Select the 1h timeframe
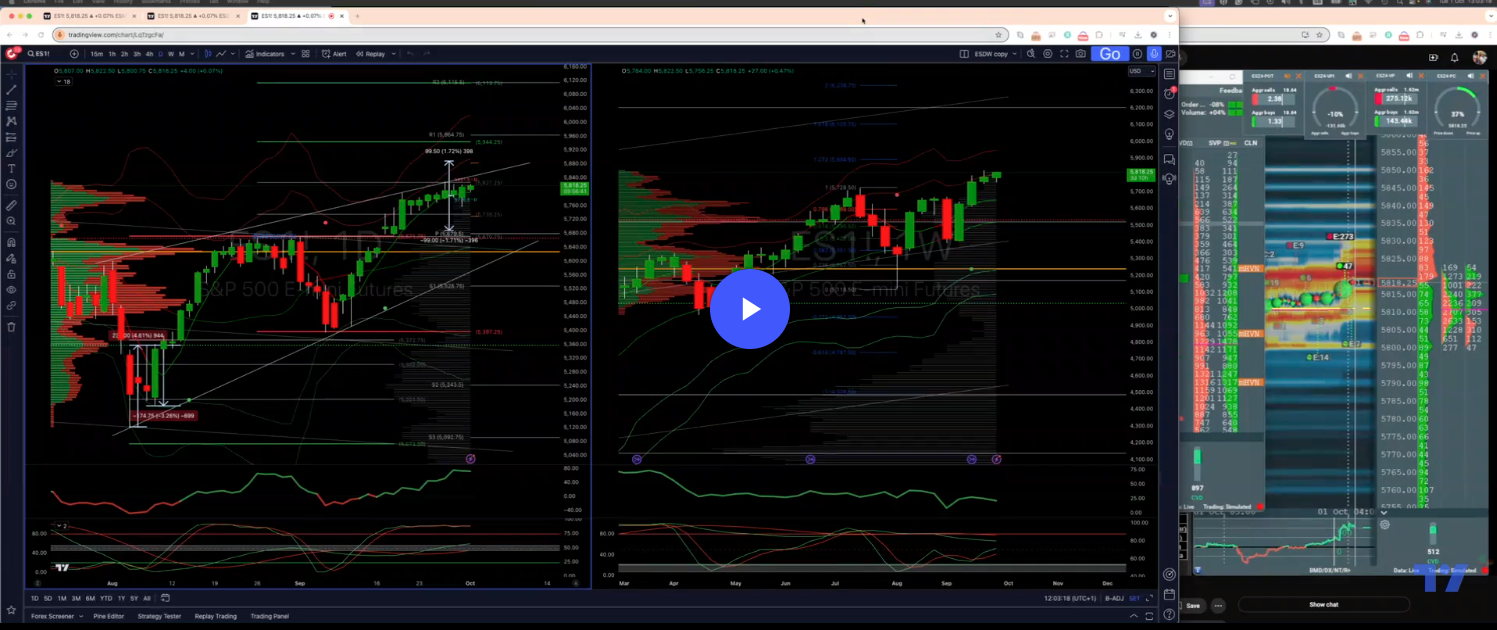The height and width of the screenshot is (630, 1497). click(112, 54)
